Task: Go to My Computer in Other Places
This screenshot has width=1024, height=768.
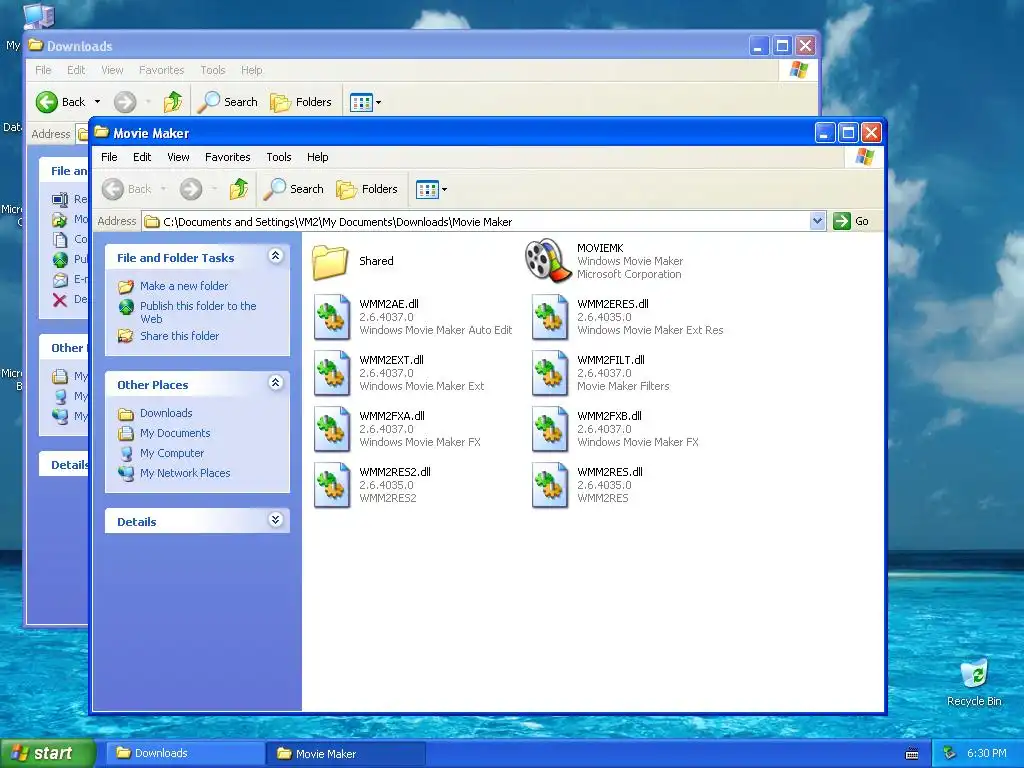Action: [172, 453]
